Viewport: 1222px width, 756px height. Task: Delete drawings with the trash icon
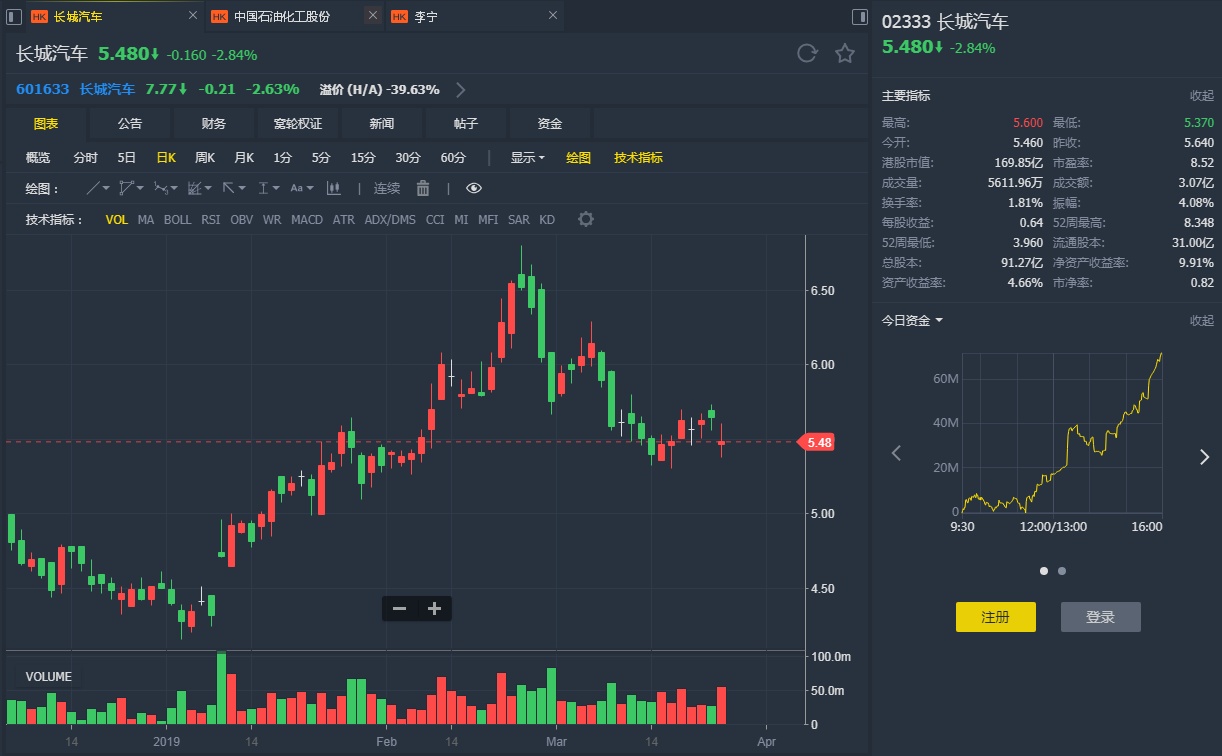423,188
